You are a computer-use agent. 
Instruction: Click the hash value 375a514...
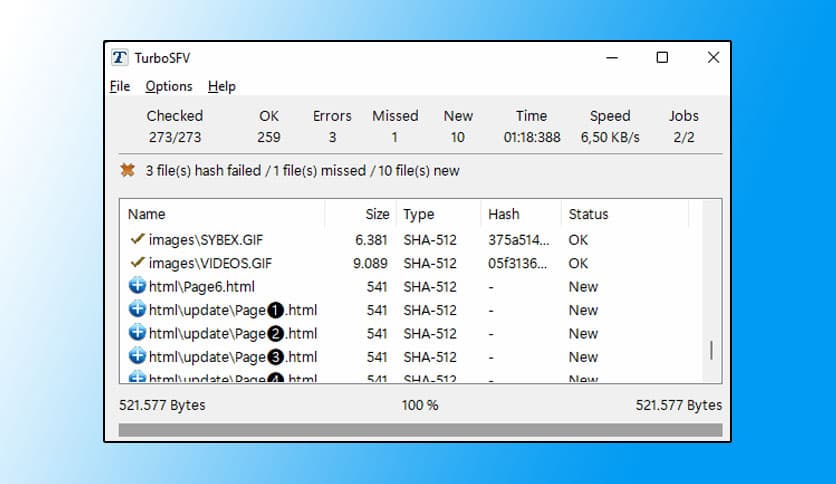(x=518, y=240)
